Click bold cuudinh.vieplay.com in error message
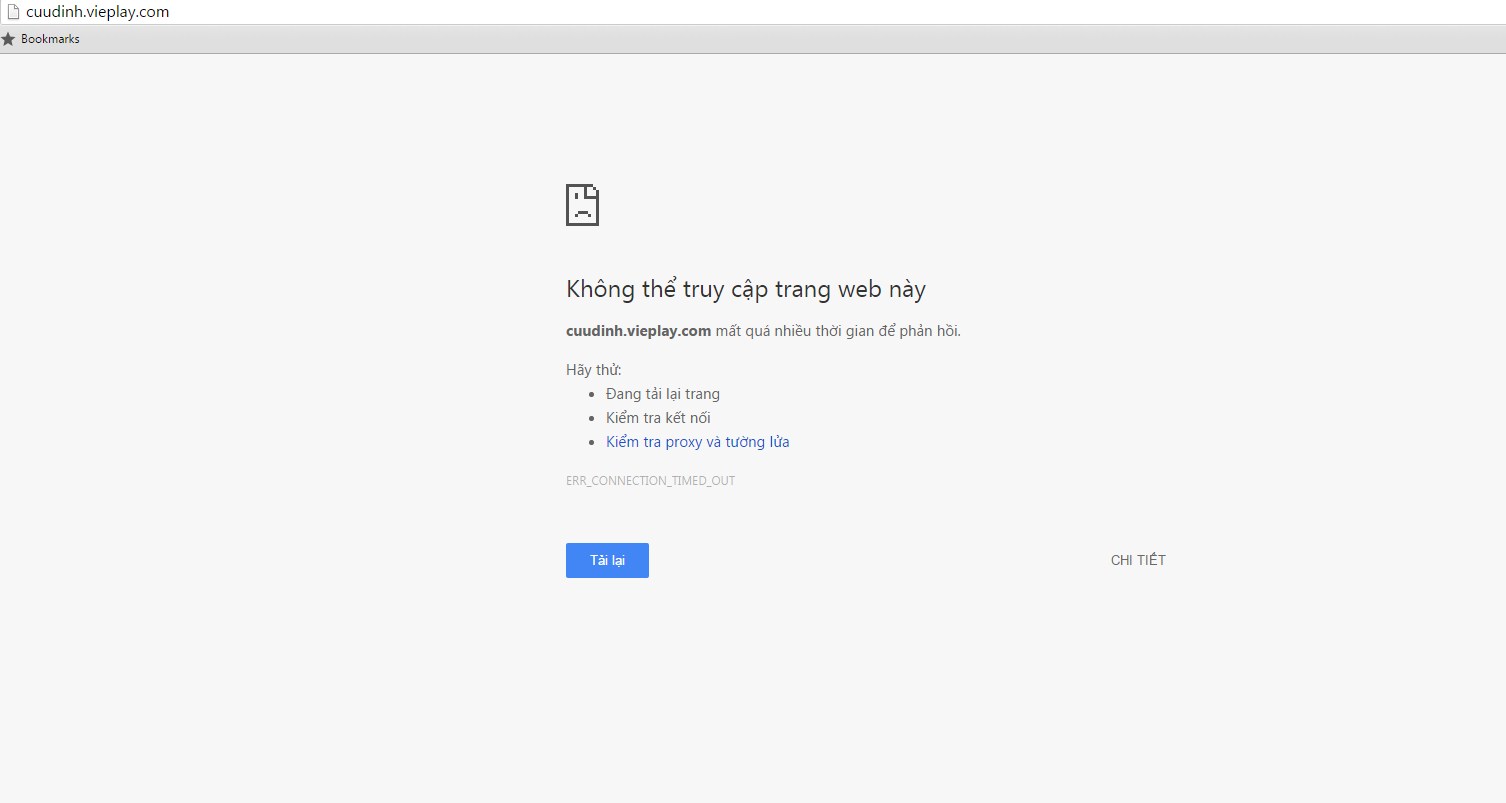 click(x=638, y=331)
